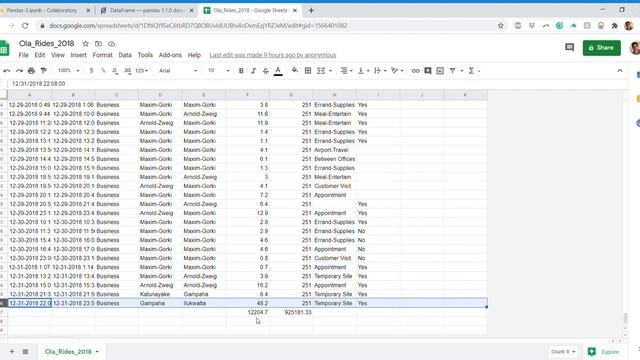640x360 pixels.
Task: Open the Count 9 summary dropdown
Action: pyautogui.click(x=563, y=351)
